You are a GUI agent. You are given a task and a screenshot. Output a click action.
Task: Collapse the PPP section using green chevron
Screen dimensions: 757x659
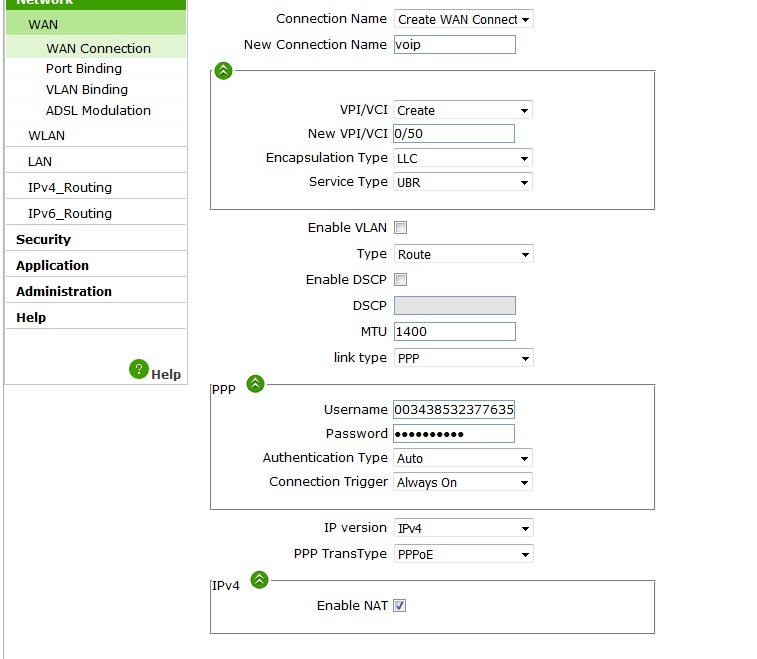(x=255, y=383)
